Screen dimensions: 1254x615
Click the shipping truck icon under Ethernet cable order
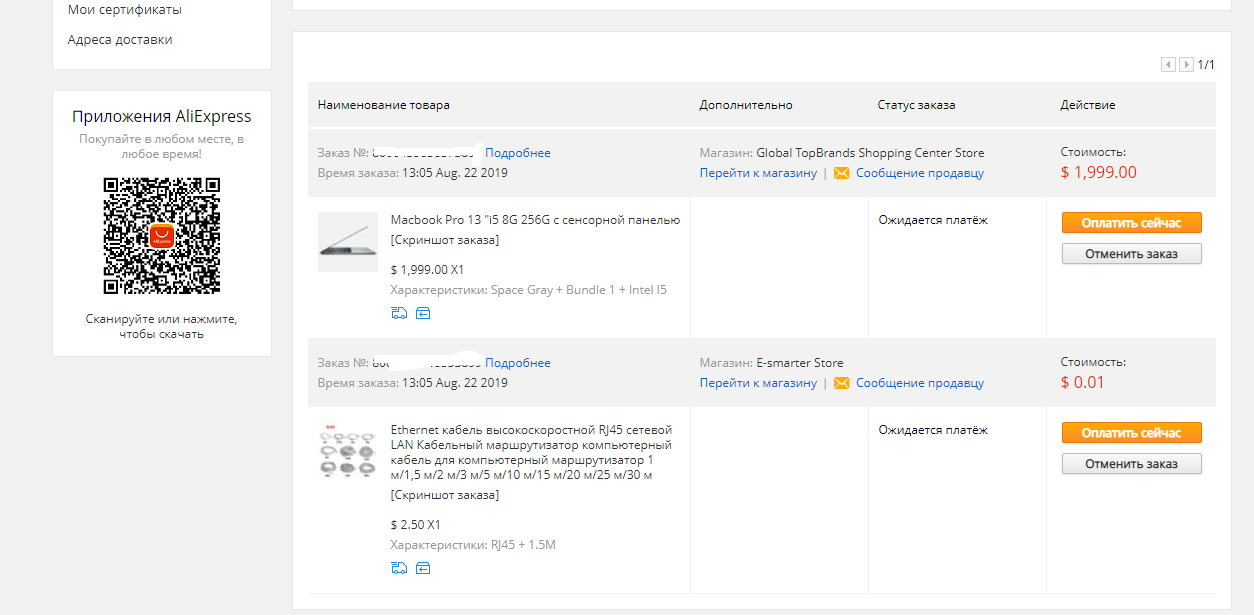[399, 568]
